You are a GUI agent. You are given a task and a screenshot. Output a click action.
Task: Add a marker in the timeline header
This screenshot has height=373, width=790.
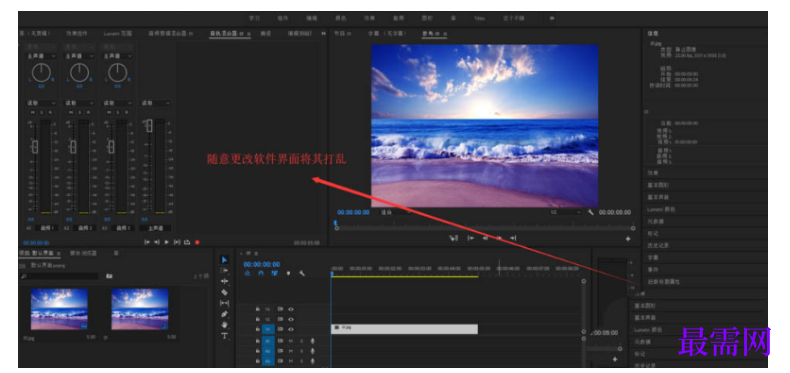[x=288, y=273]
